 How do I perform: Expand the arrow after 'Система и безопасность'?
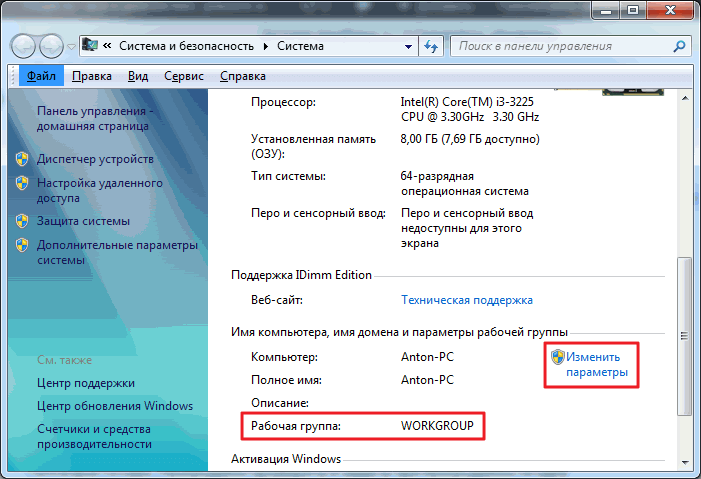266,47
